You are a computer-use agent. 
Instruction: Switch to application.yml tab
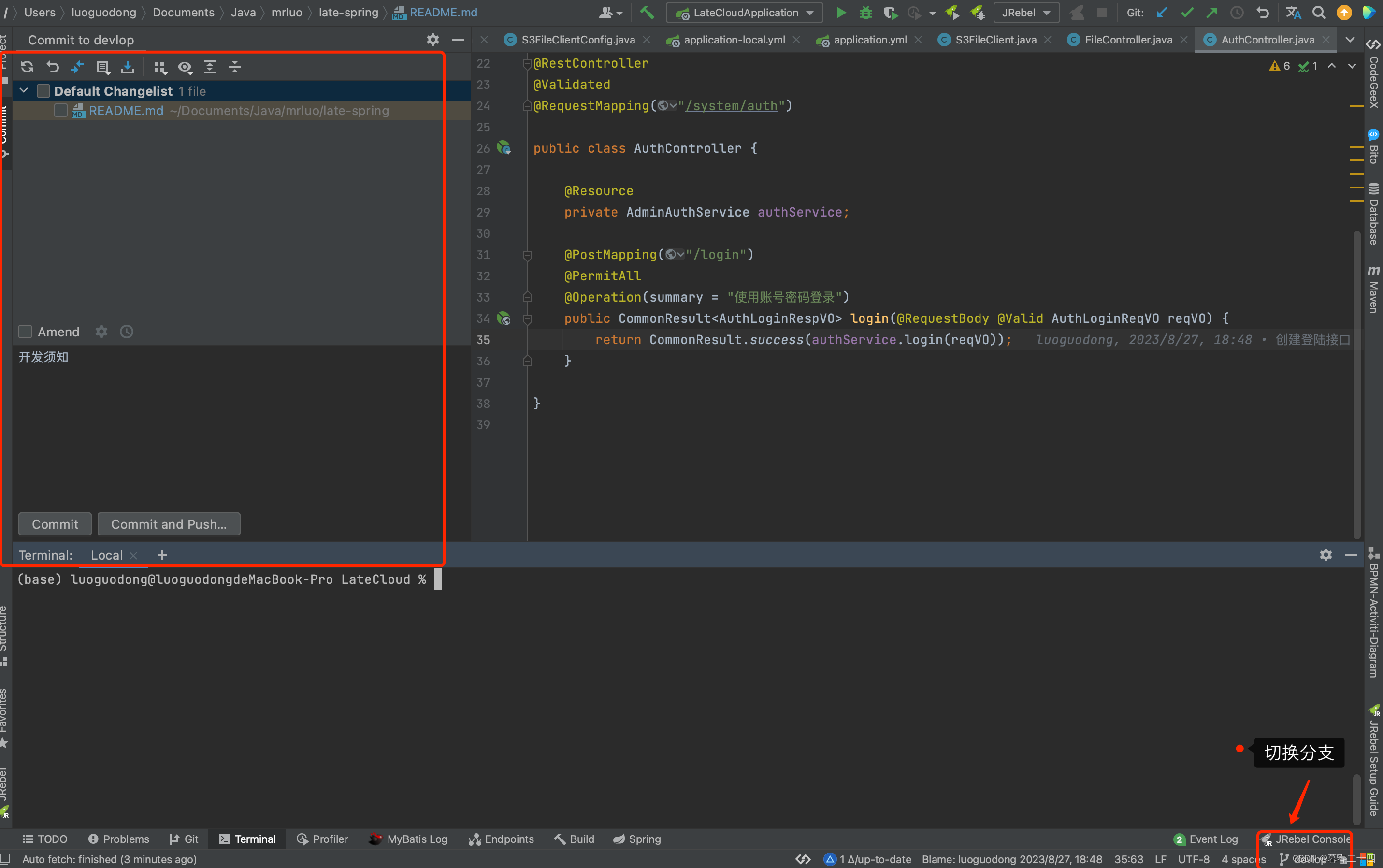870,40
